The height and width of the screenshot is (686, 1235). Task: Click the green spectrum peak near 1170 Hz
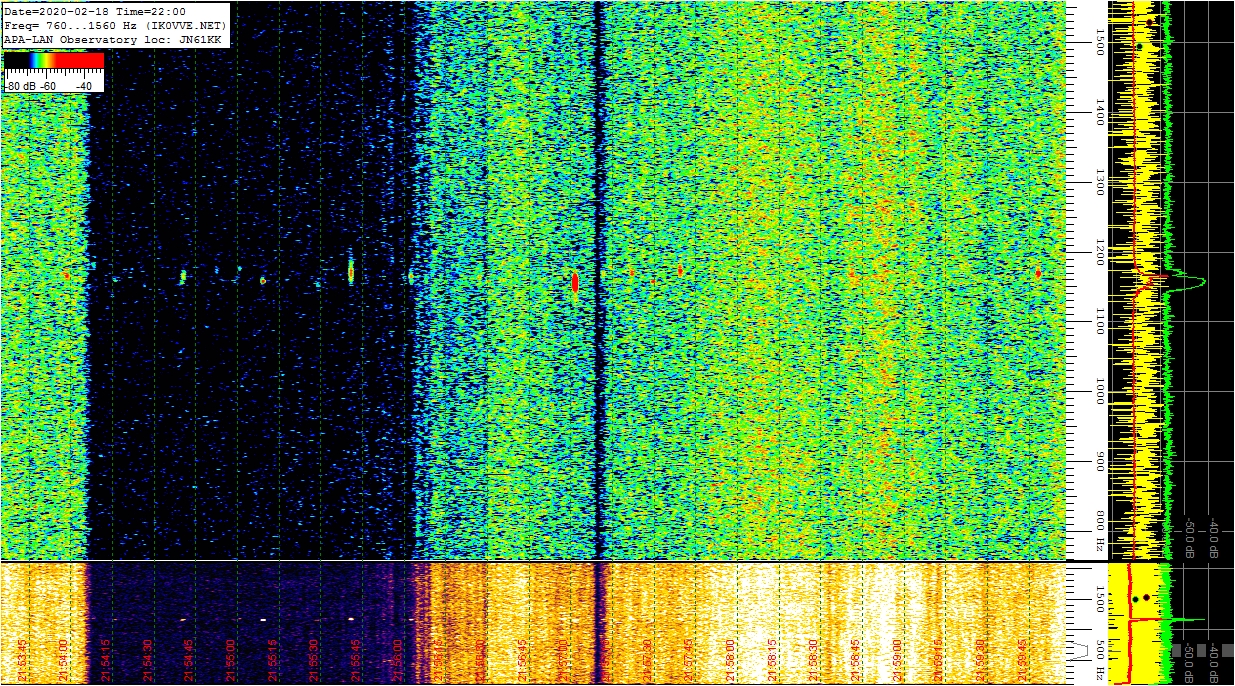[1190, 282]
